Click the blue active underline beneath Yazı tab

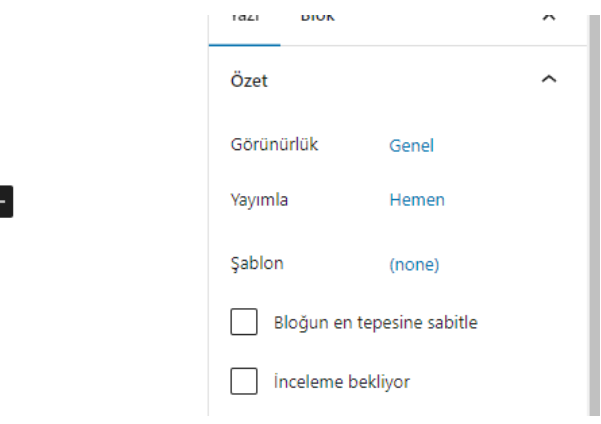tap(245, 43)
